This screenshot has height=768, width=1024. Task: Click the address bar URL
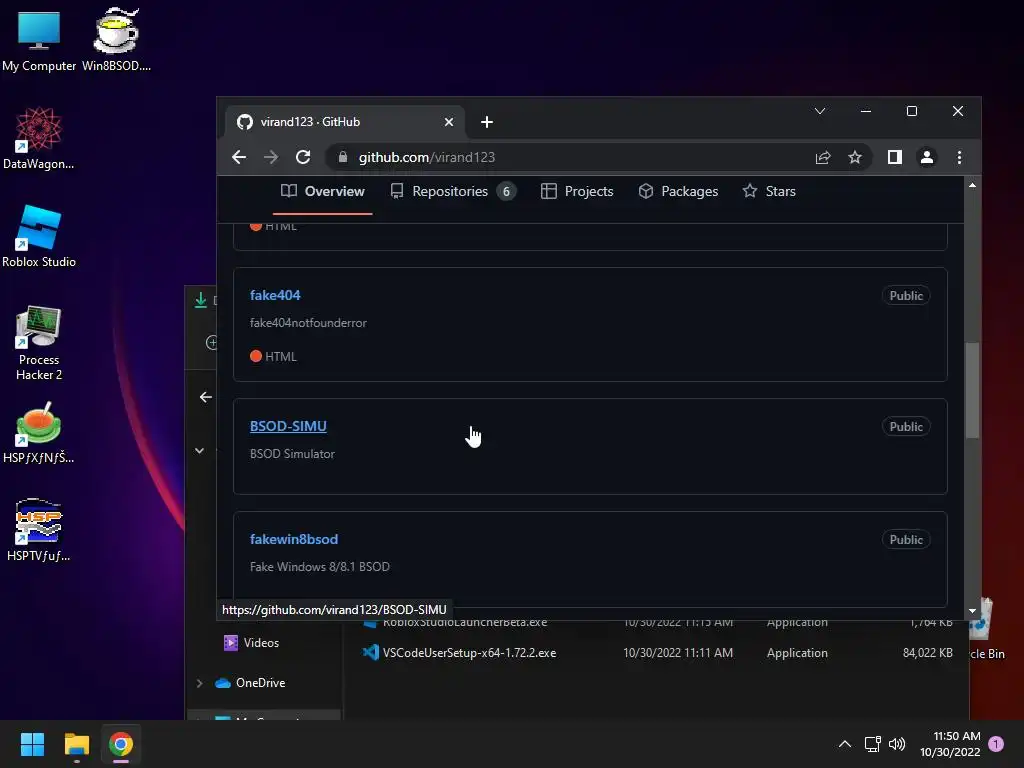tap(426, 157)
